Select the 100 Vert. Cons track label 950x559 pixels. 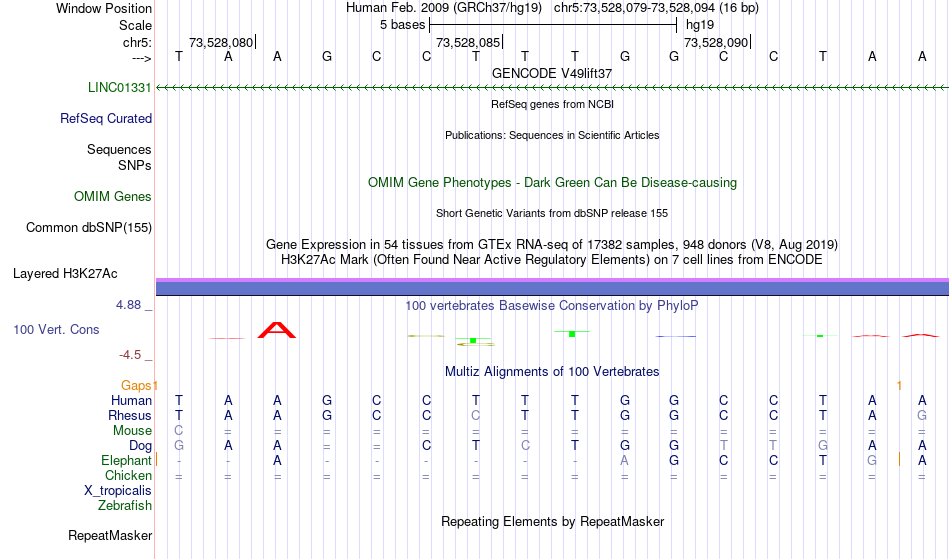56,329
